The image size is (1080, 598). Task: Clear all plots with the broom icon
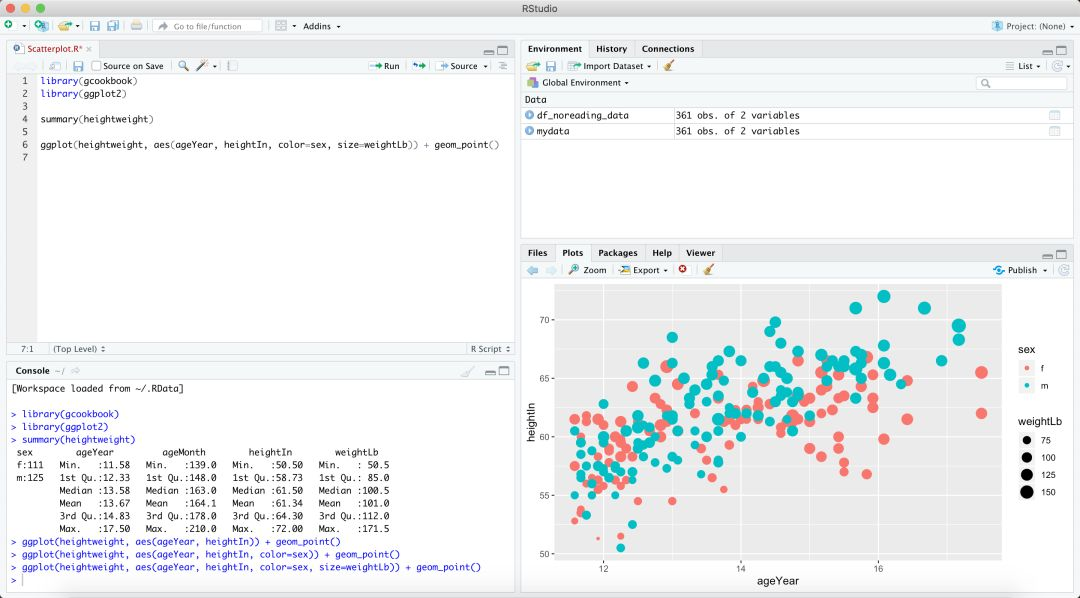[708, 270]
